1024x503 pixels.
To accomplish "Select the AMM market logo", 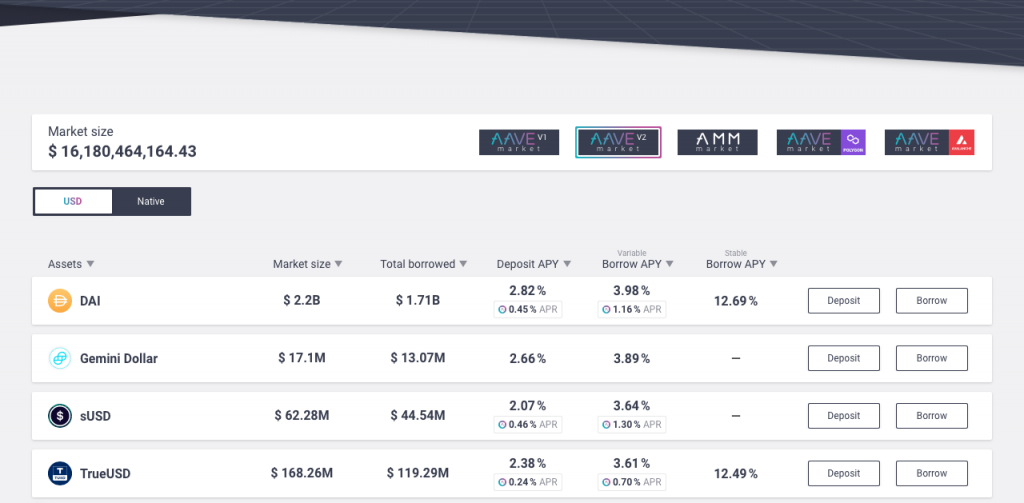I will pyautogui.click(x=717, y=142).
